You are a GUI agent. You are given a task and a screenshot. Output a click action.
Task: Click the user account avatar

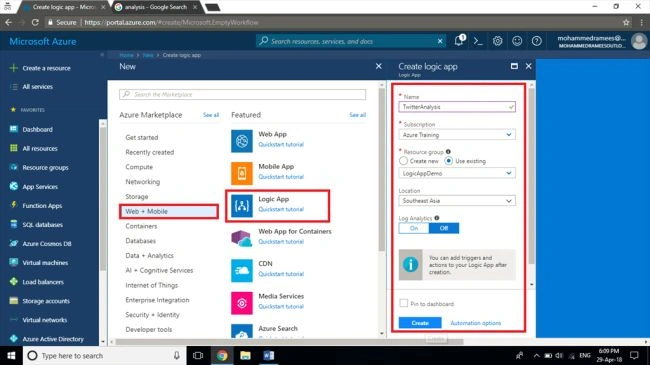639,41
